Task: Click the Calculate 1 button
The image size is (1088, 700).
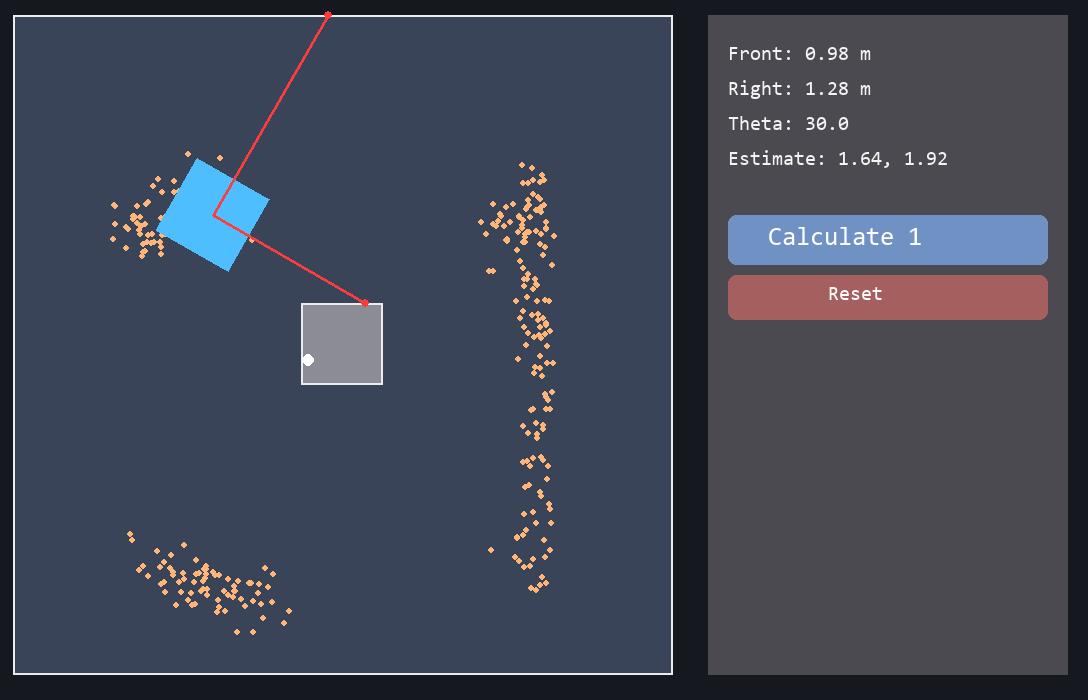Action: pos(887,239)
